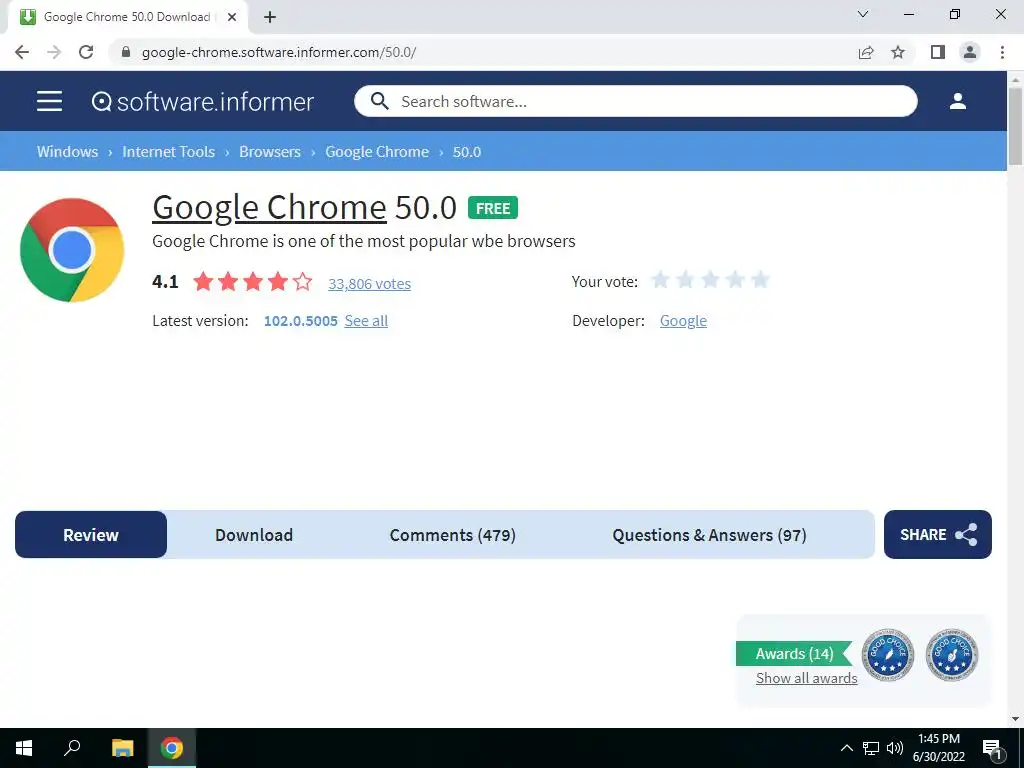
Task: Click the 4.1 rating score
Action: click(x=165, y=281)
